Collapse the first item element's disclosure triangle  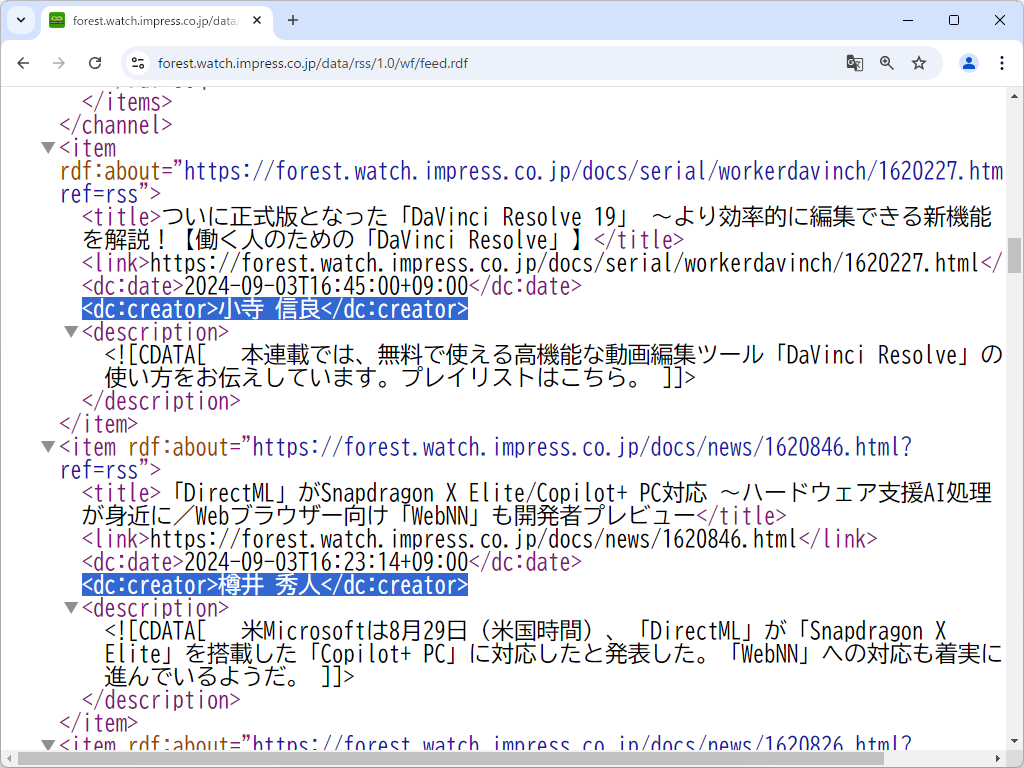point(48,146)
